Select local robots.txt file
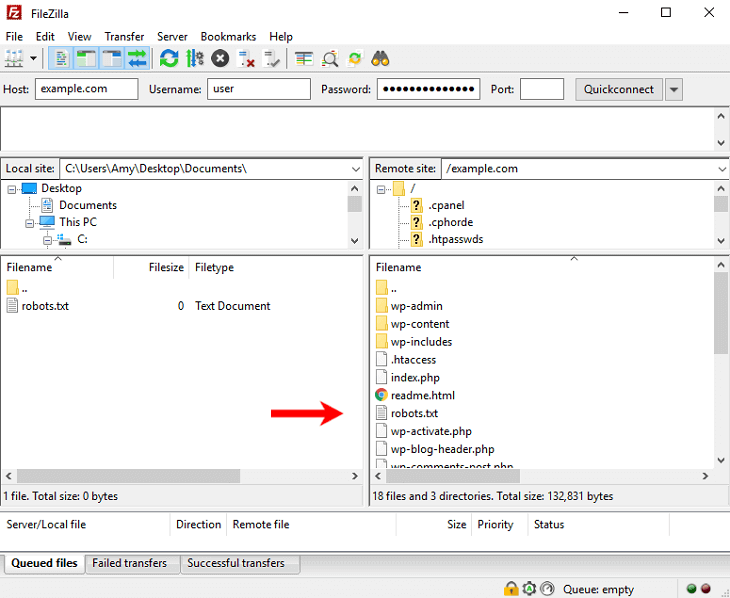730x598 pixels. point(45,306)
